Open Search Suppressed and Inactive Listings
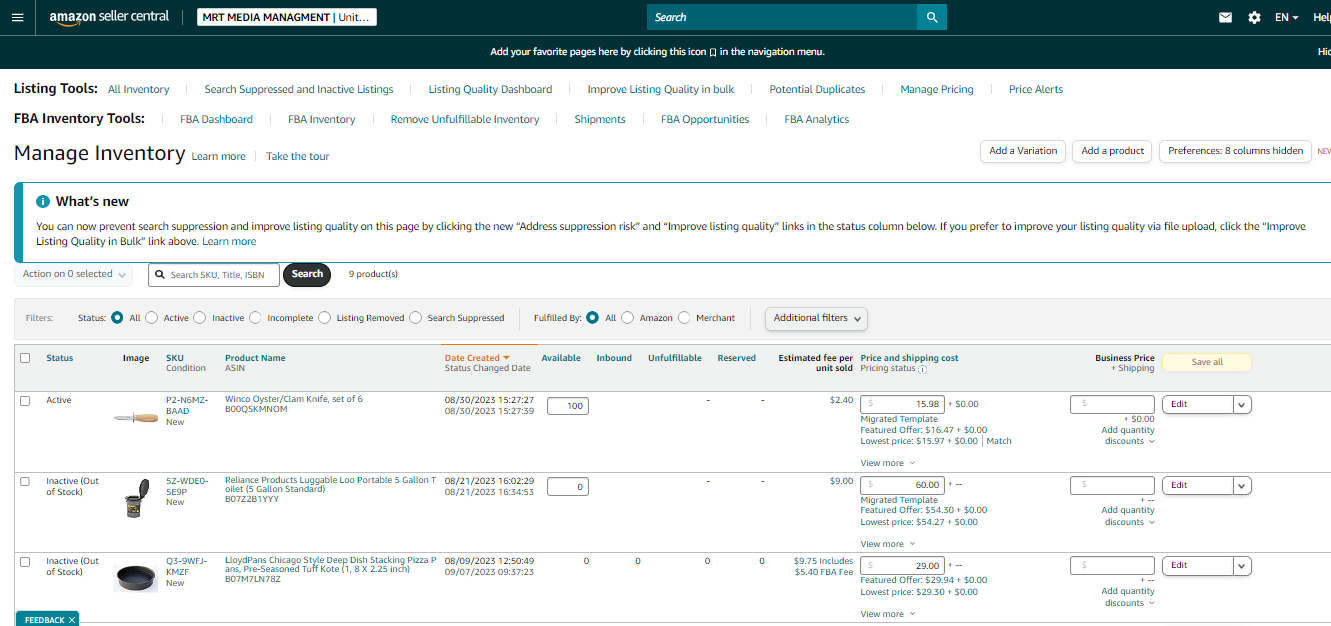Image resolution: width=1331 pixels, height=626 pixels. coord(299,89)
